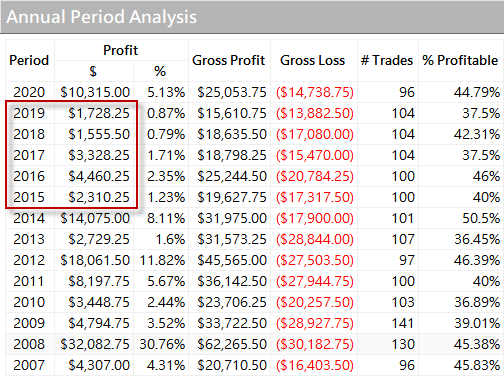Click the Gross Profit column header
Image resolution: width=504 pixels, height=376 pixels.
pyautogui.click(x=229, y=60)
